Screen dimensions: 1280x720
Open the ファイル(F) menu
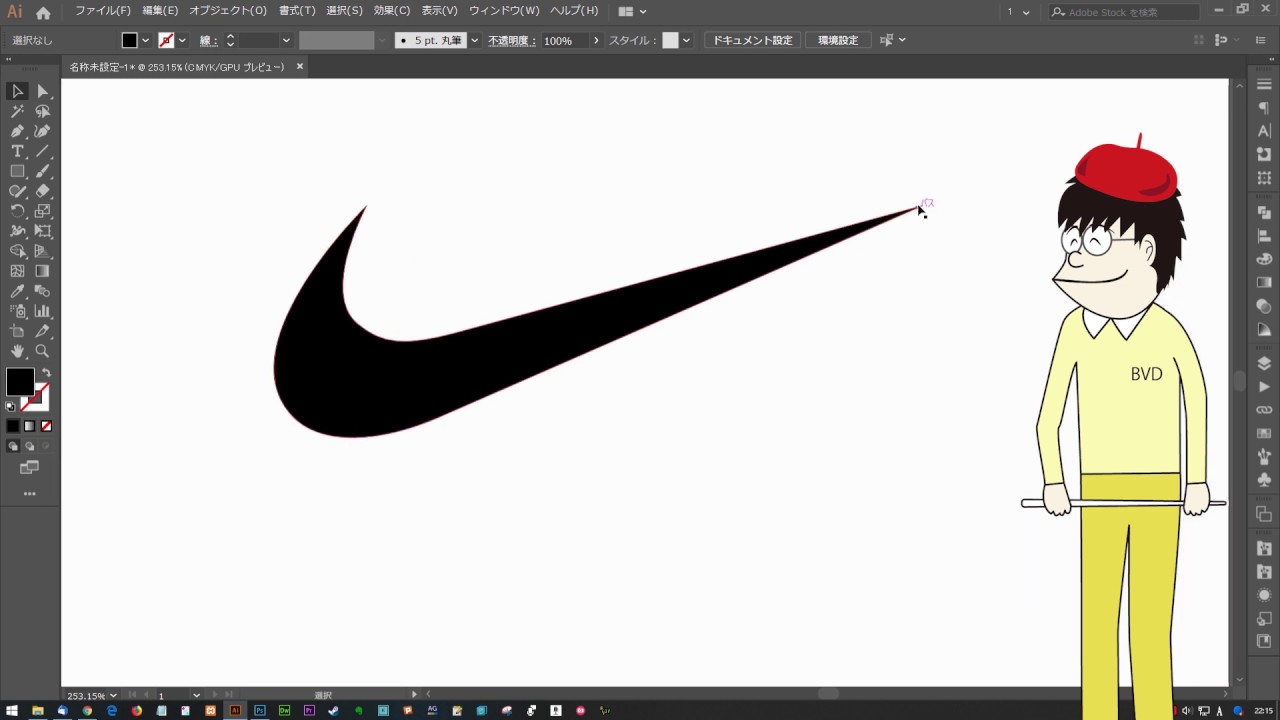click(x=103, y=11)
